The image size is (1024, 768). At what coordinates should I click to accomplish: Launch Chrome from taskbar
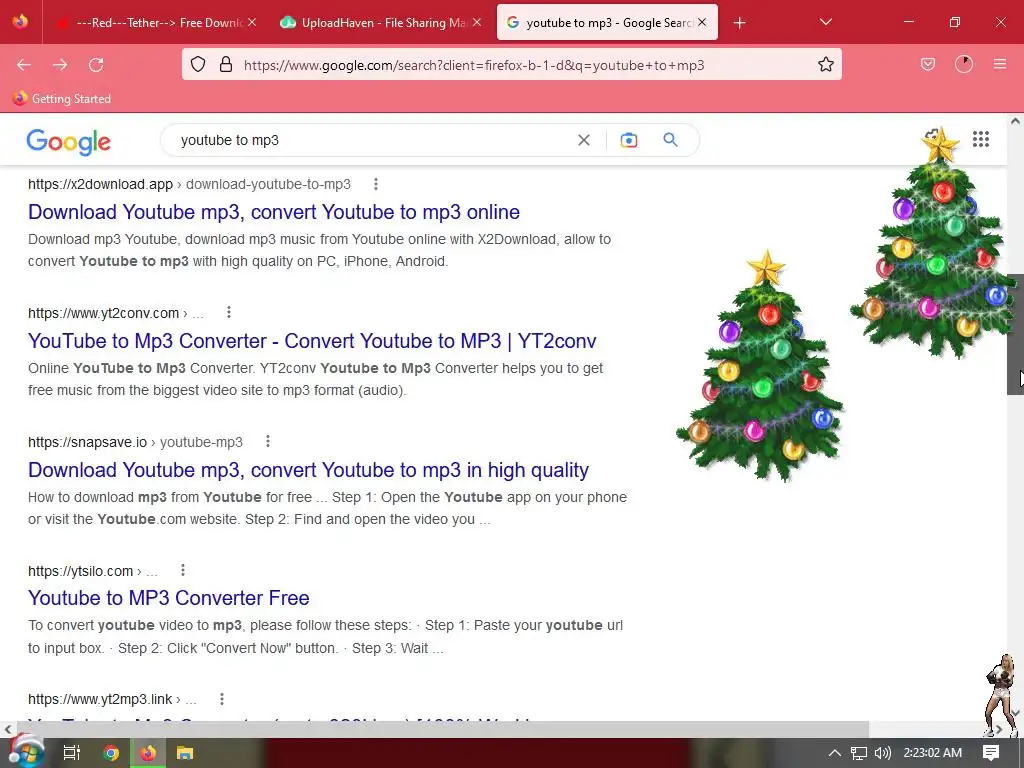click(x=111, y=753)
